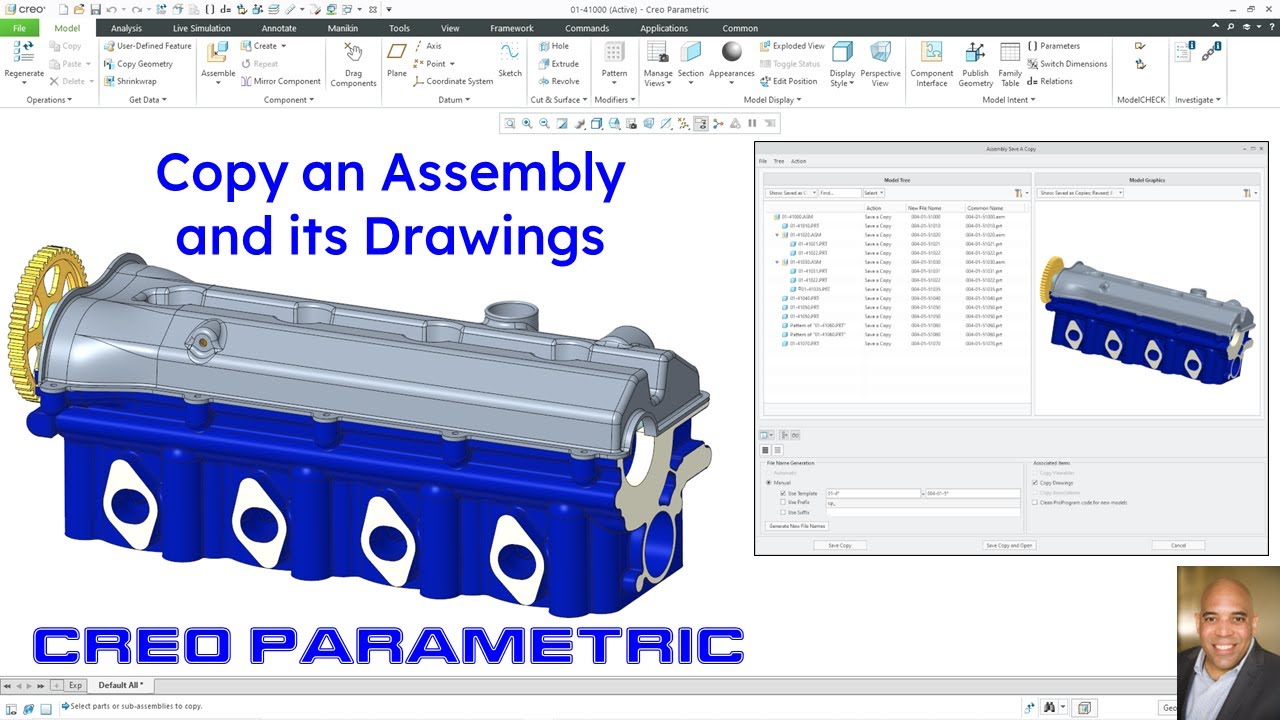This screenshot has width=1280, height=720.
Task: Toggle Exploded View
Action: pyautogui.click(x=792, y=46)
